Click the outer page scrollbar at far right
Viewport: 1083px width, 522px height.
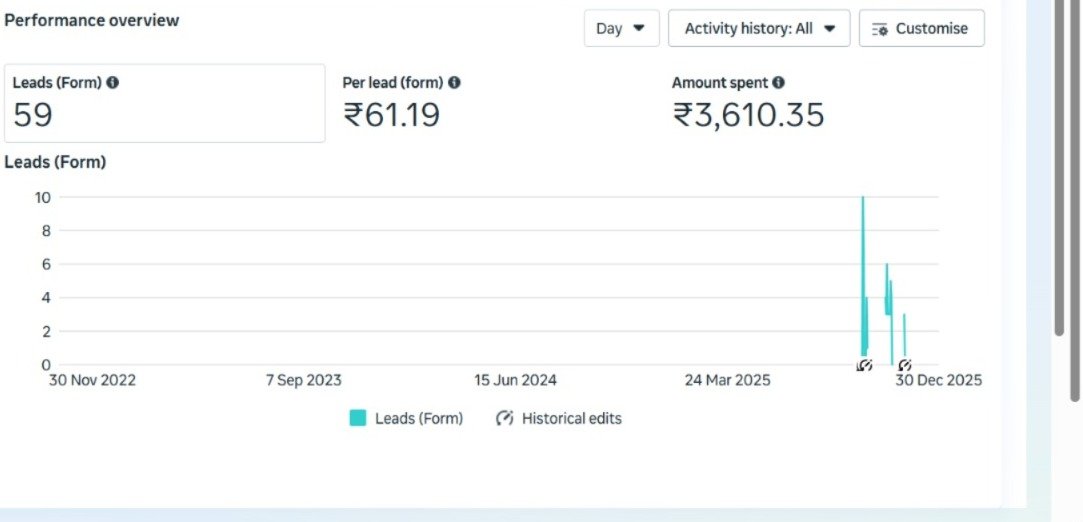(x=1075, y=200)
